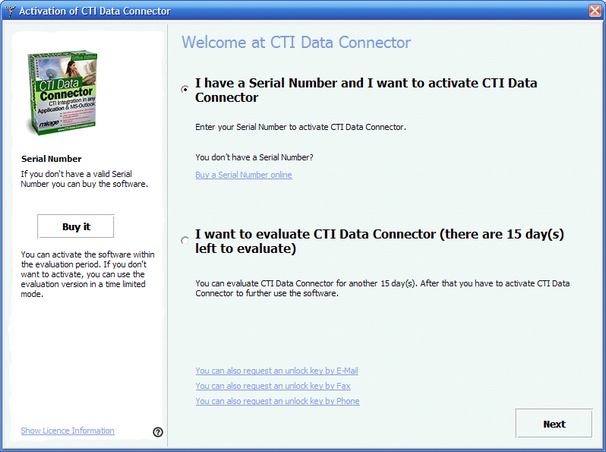Select the 'I want to evaluate' radio button
This screenshot has width=606, height=452.
click(x=185, y=240)
